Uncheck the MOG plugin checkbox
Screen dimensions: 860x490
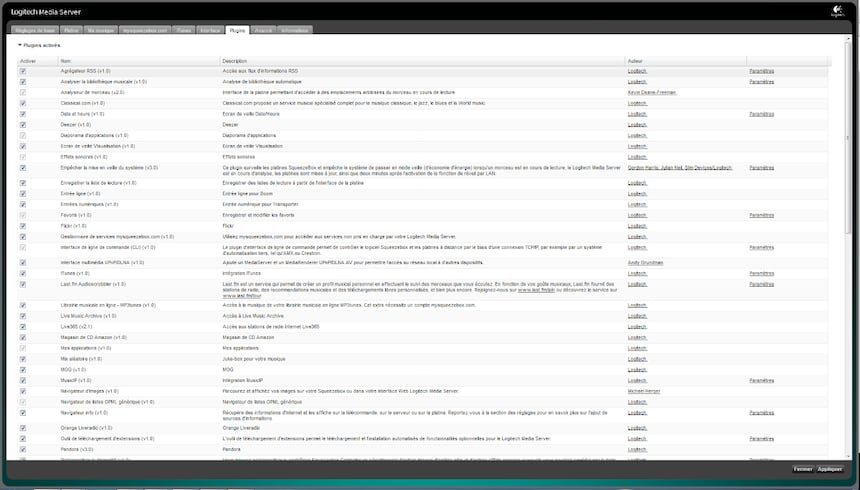coord(23,370)
